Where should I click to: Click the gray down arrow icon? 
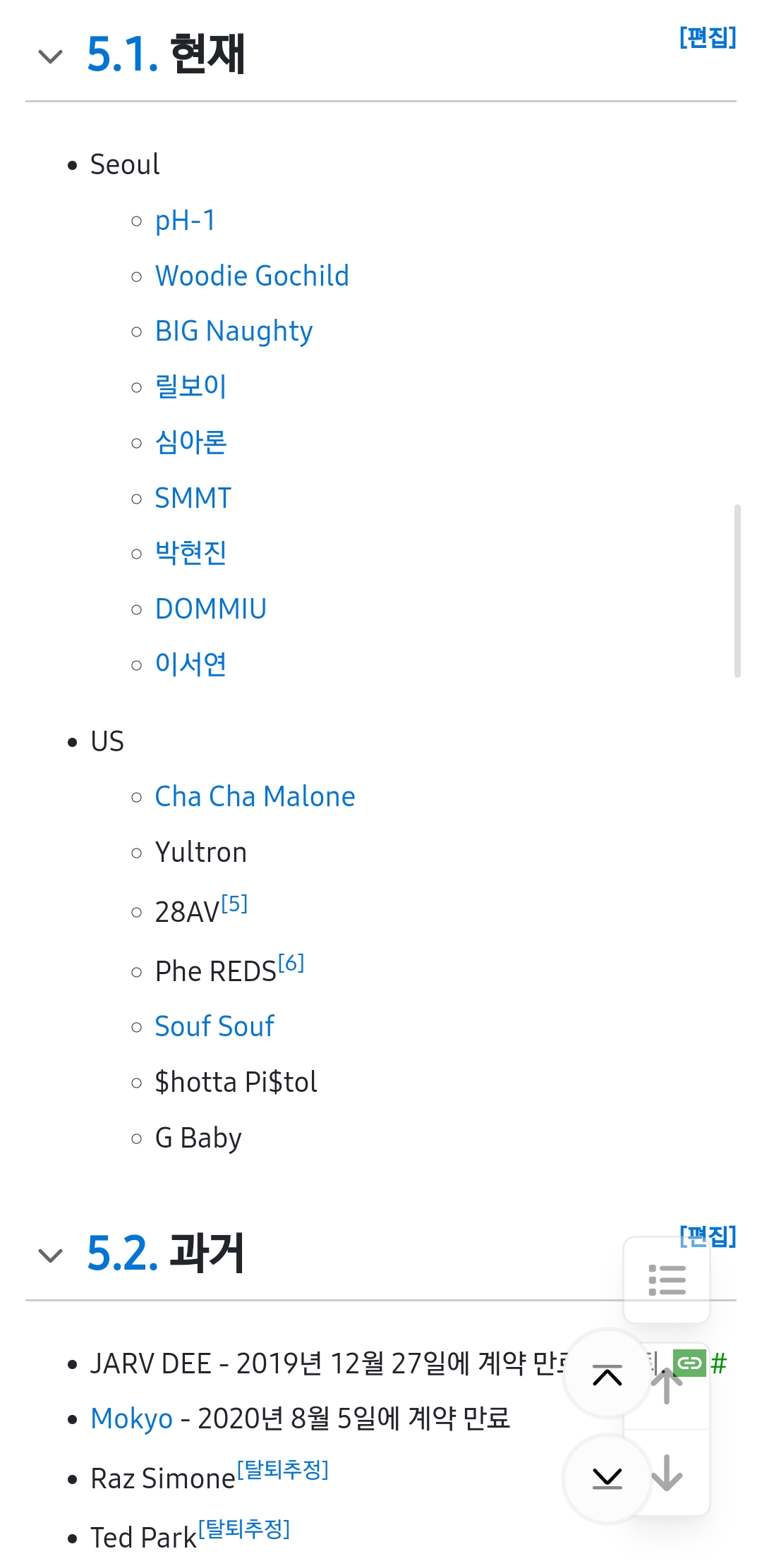pos(667,1472)
